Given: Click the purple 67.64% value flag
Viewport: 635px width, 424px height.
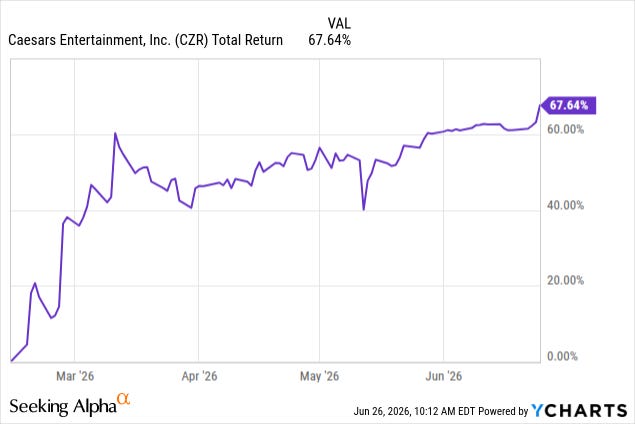Looking at the screenshot, I should tap(568, 105).
